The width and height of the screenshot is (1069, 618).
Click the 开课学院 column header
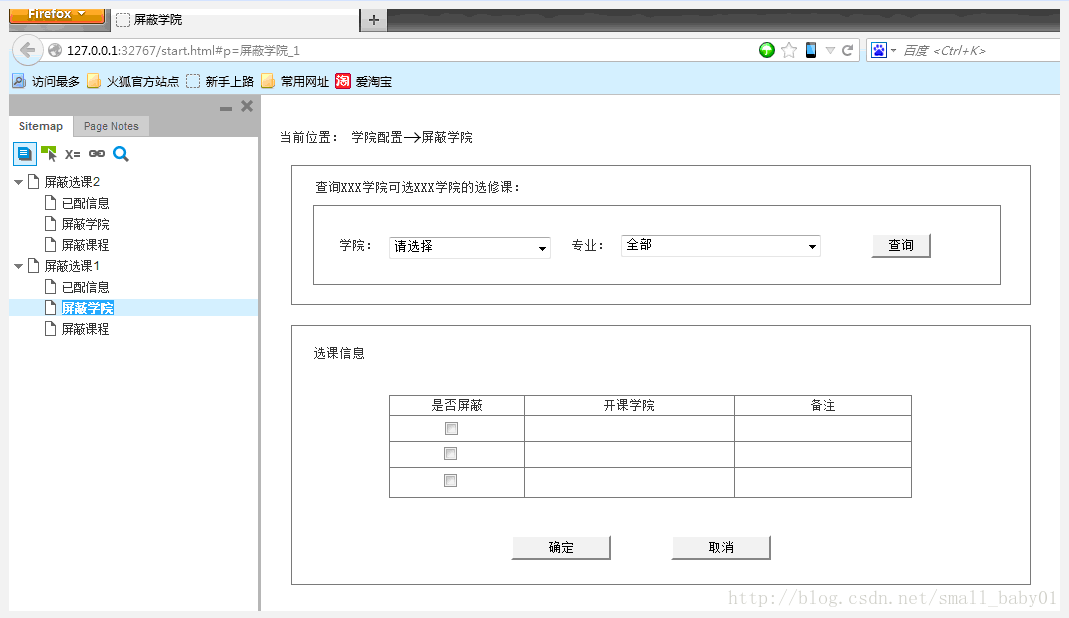(629, 405)
